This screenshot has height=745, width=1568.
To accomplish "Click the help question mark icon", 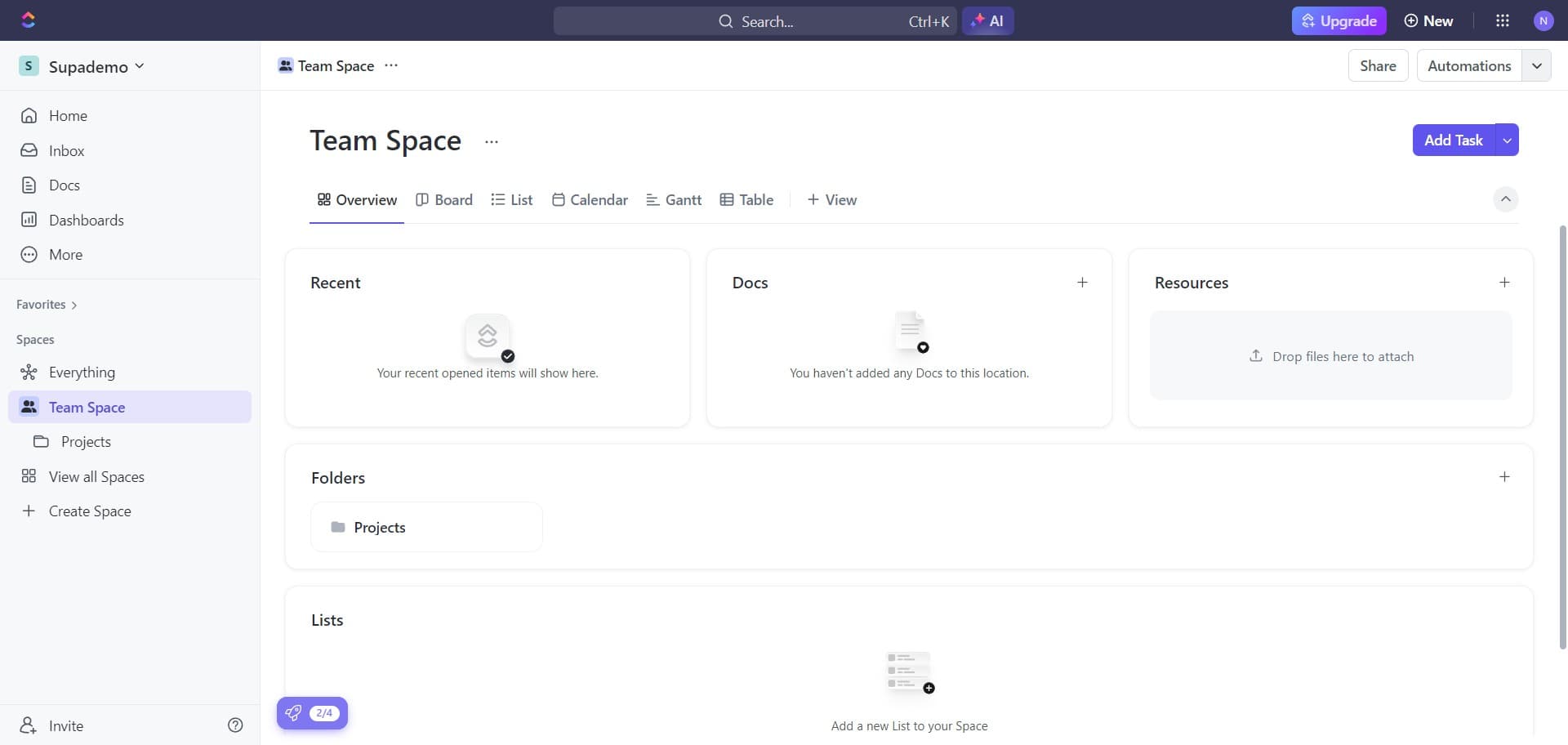I will [235, 725].
